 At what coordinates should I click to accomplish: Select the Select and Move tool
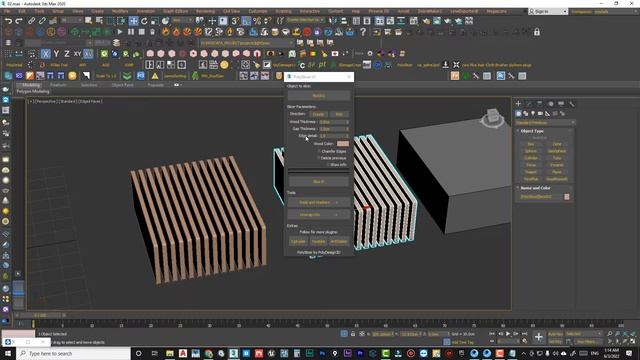coord(133,21)
